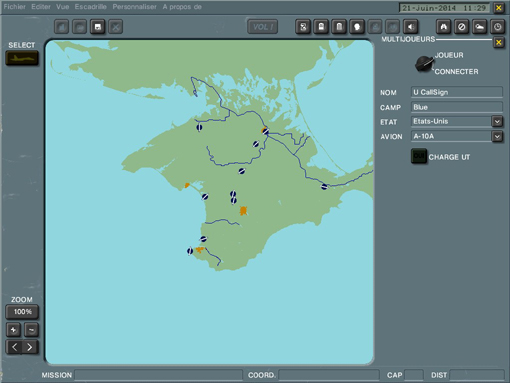This screenshot has height=383, width=510.
Task: Click the CAP heading readout field
Action: click(x=414, y=375)
